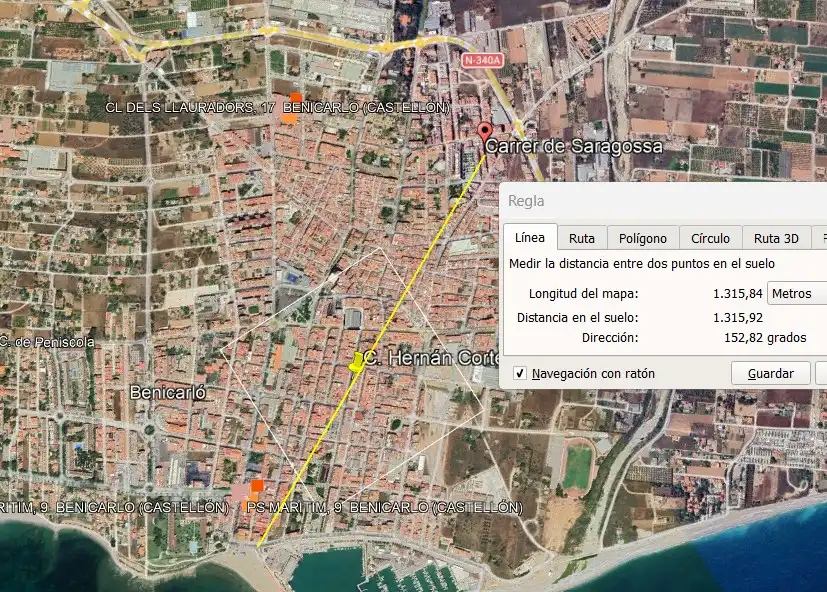Open the Metros units dropdown
Screen dimensions: 827x592
[796, 293]
